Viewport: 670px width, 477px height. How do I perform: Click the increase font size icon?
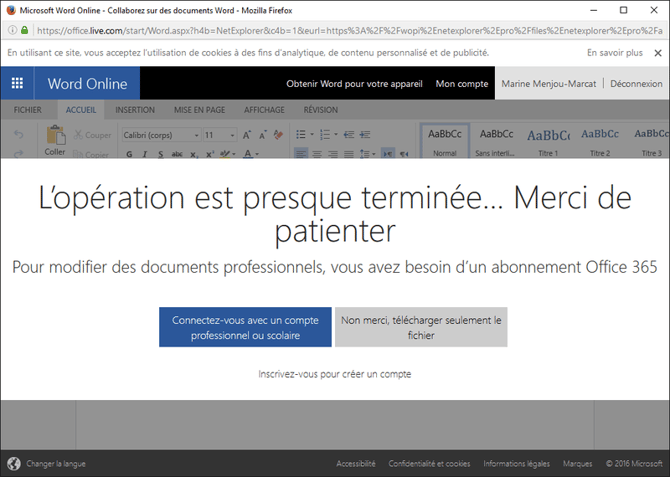coord(247,135)
